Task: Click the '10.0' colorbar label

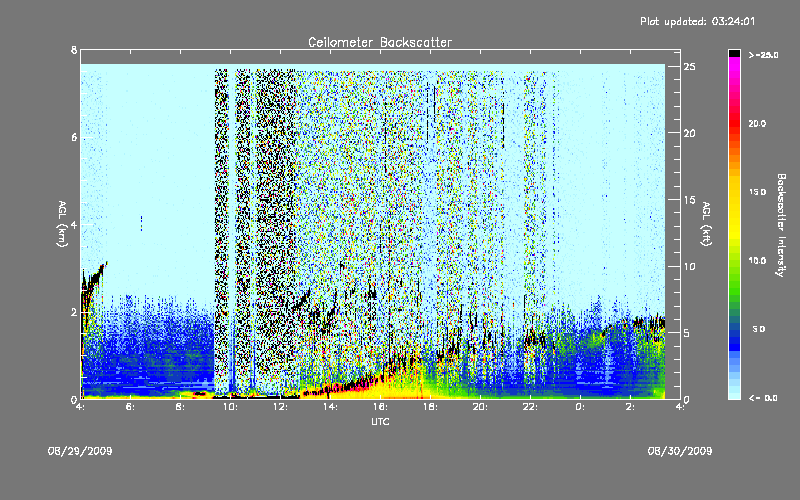Action: (x=757, y=260)
